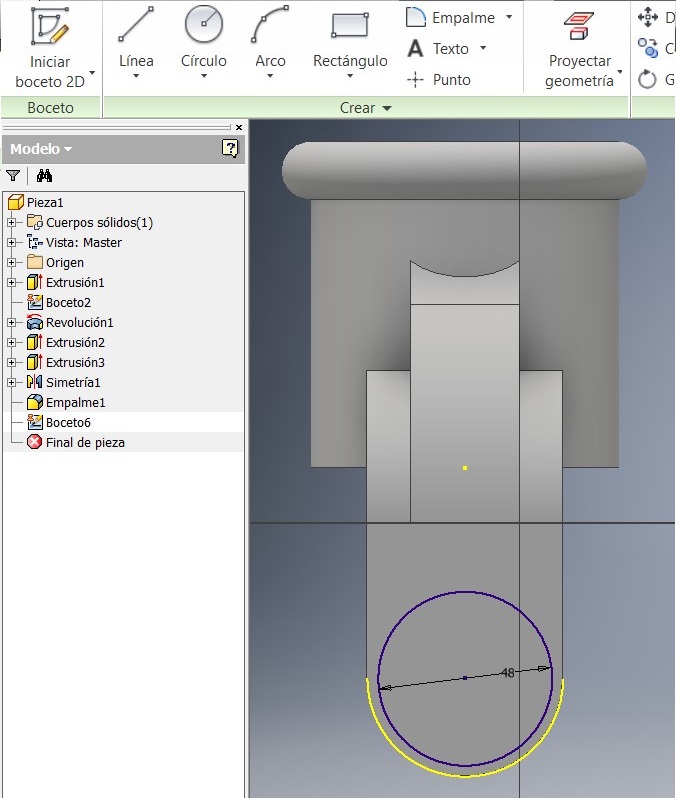Open the Empalme dropdown arrow
The height and width of the screenshot is (798, 676).
tap(509, 17)
